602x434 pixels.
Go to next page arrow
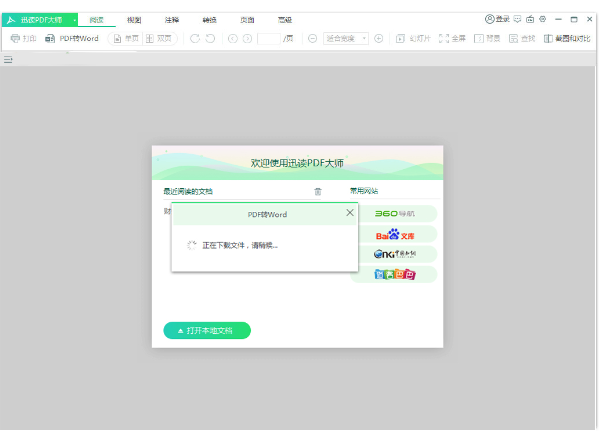[246, 38]
